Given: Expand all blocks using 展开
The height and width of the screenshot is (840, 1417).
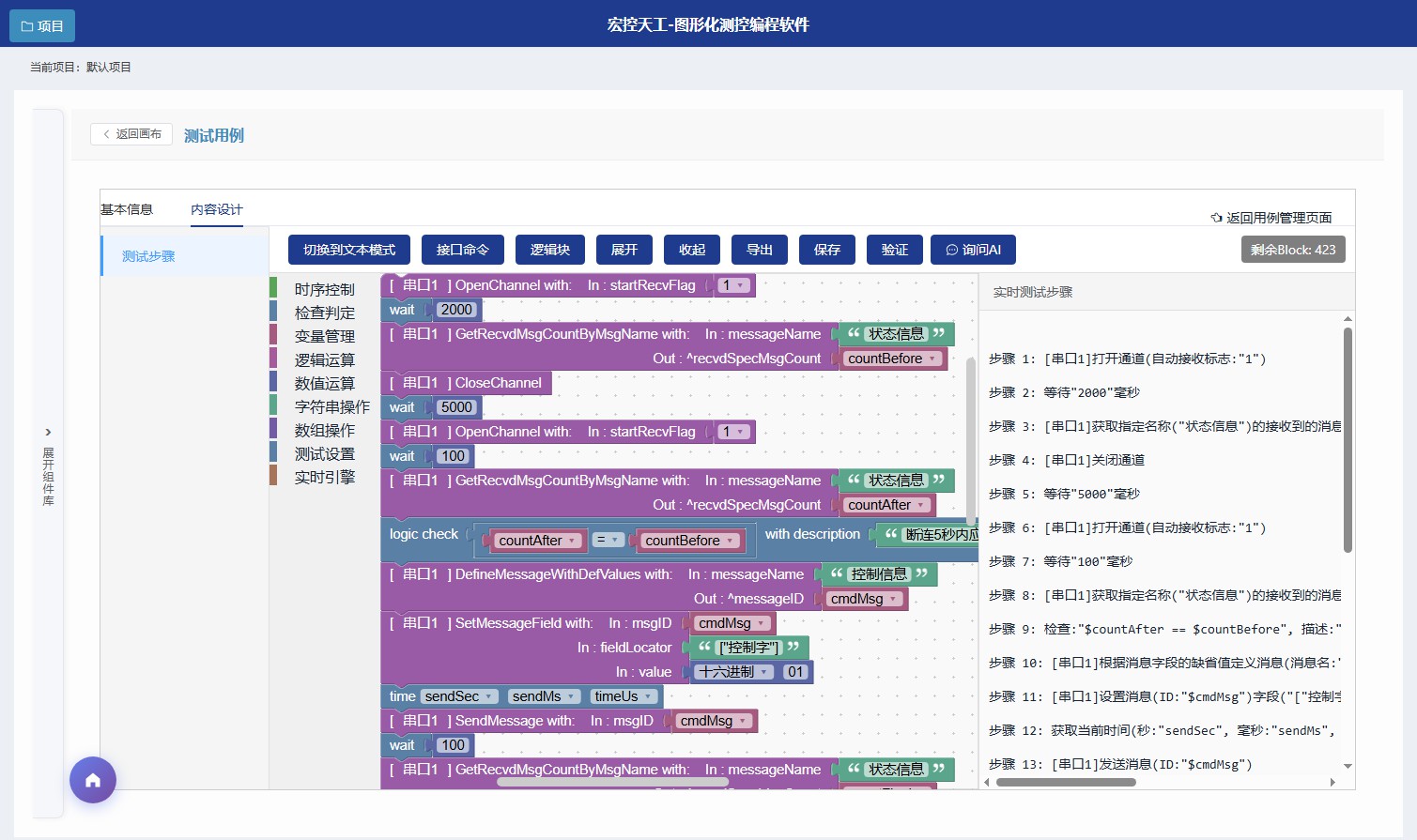Looking at the screenshot, I should [x=624, y=249].
